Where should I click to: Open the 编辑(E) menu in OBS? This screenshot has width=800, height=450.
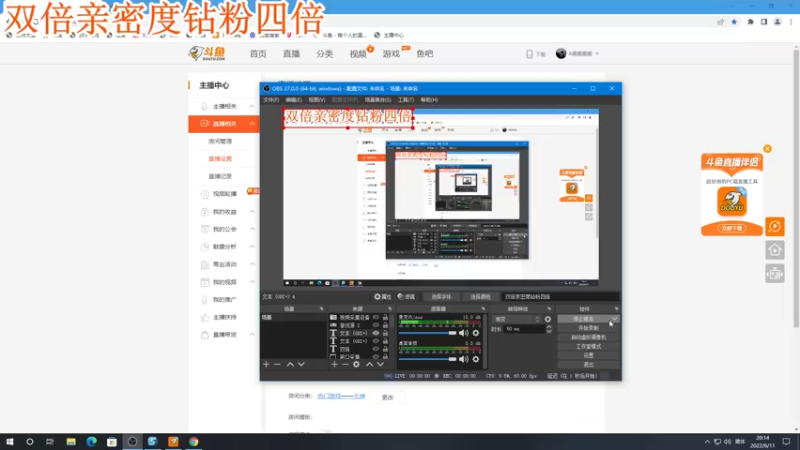(x=293, y=100)
